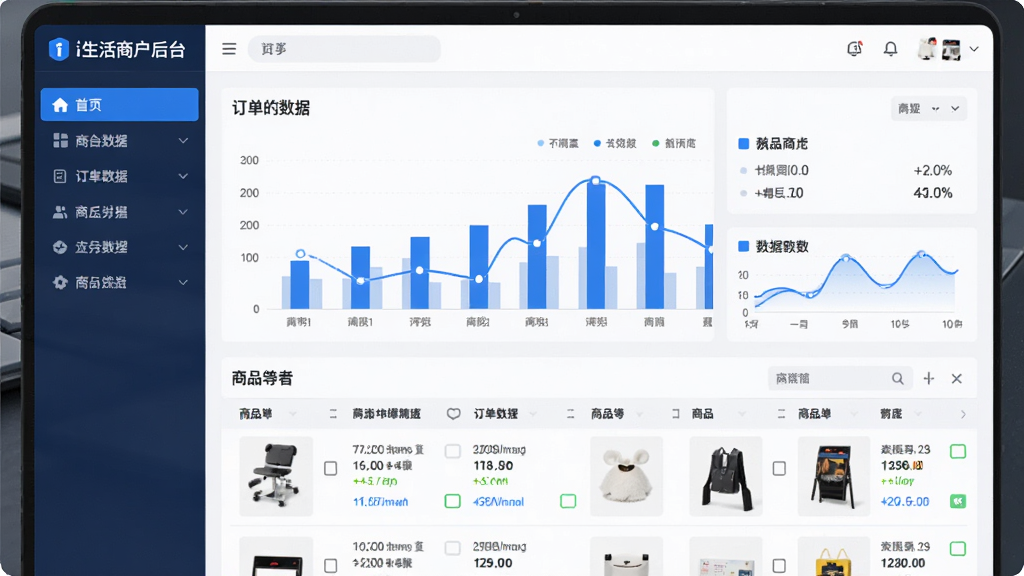1024x576 pixels.
Task: Click the i生活商户后台 title text
Action: point(131,49)
